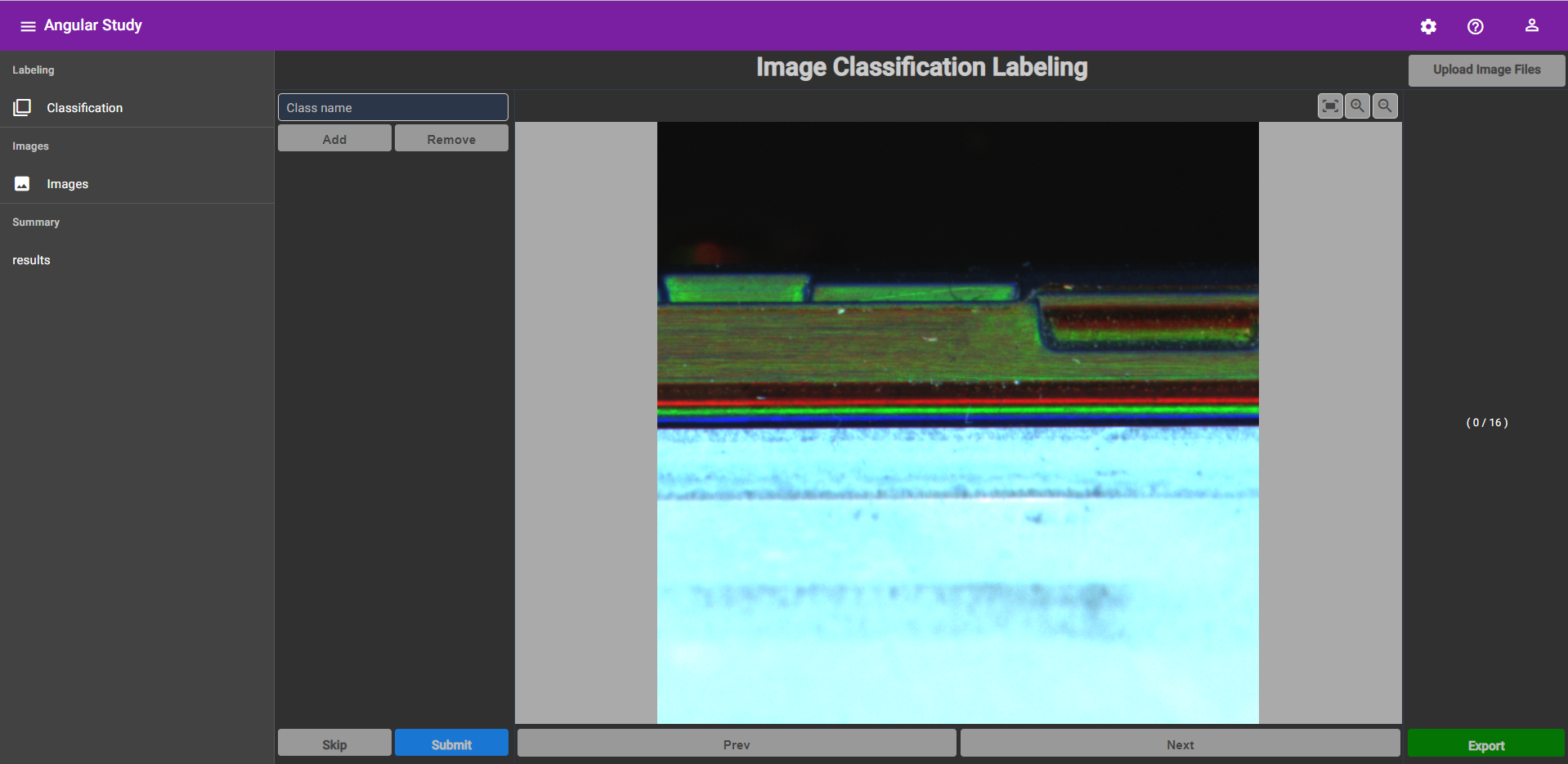Click the displayed sample image

pyautogui.click(x=958, y=423)
